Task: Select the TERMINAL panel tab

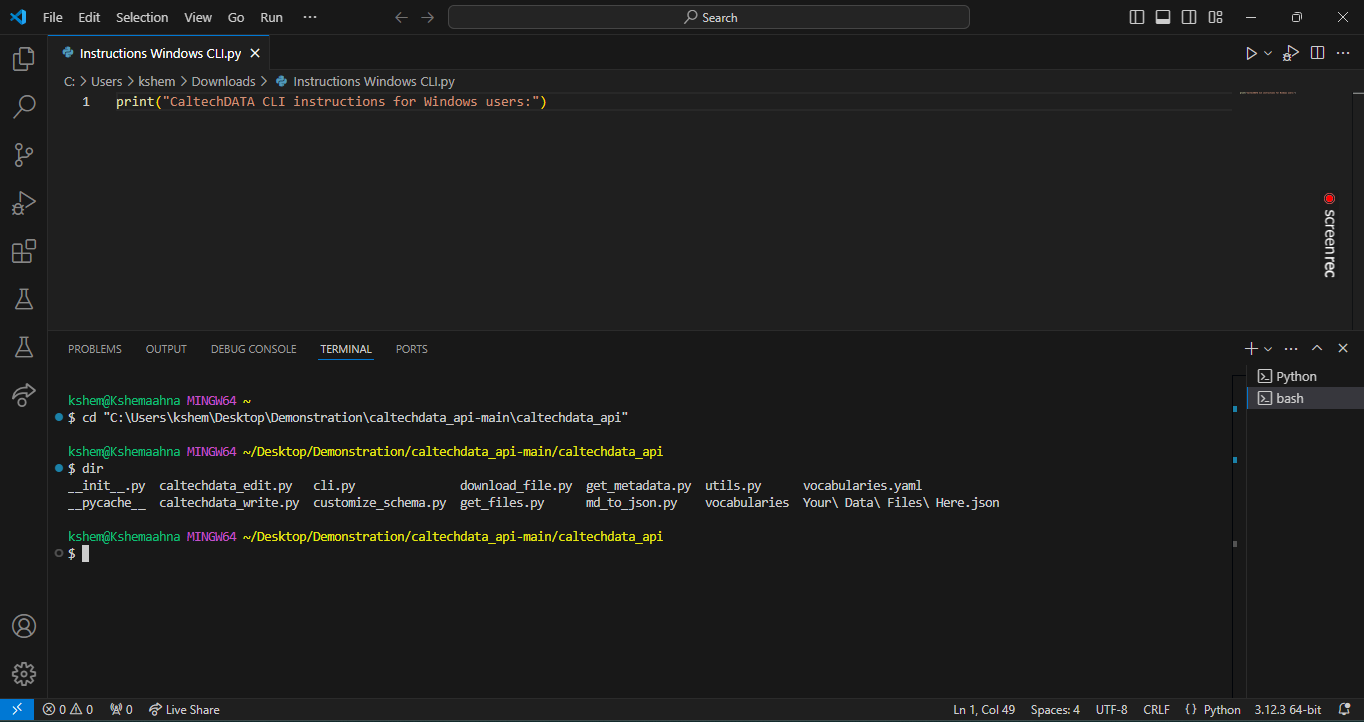Action: pyautogui.click(x=346, y=349)
